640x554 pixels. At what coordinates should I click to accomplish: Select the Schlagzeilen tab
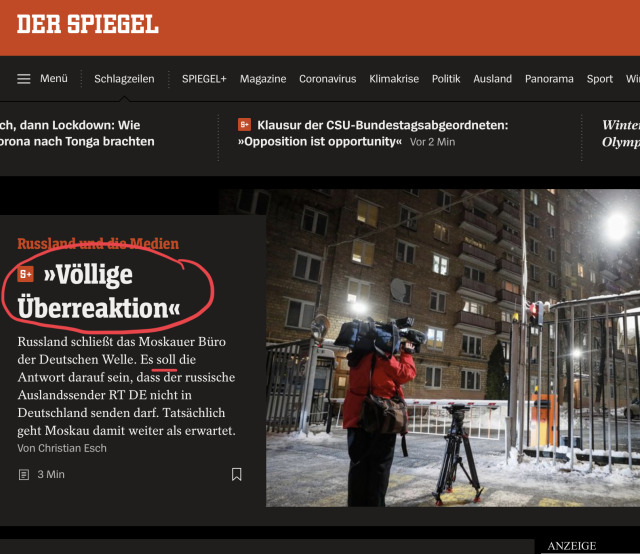coord(124,79)
